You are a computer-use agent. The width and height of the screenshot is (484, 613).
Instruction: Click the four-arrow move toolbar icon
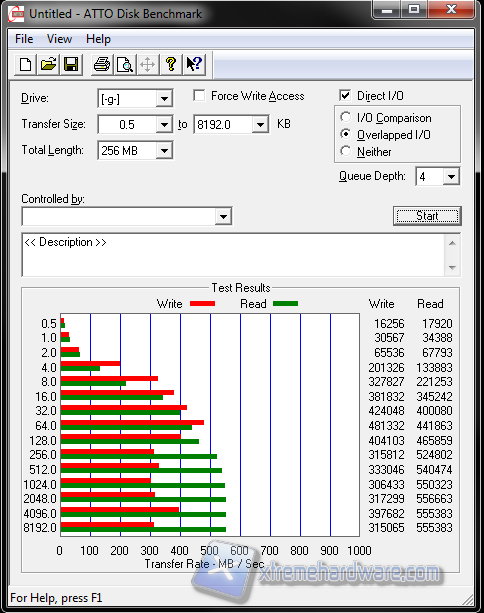(147, 64)
